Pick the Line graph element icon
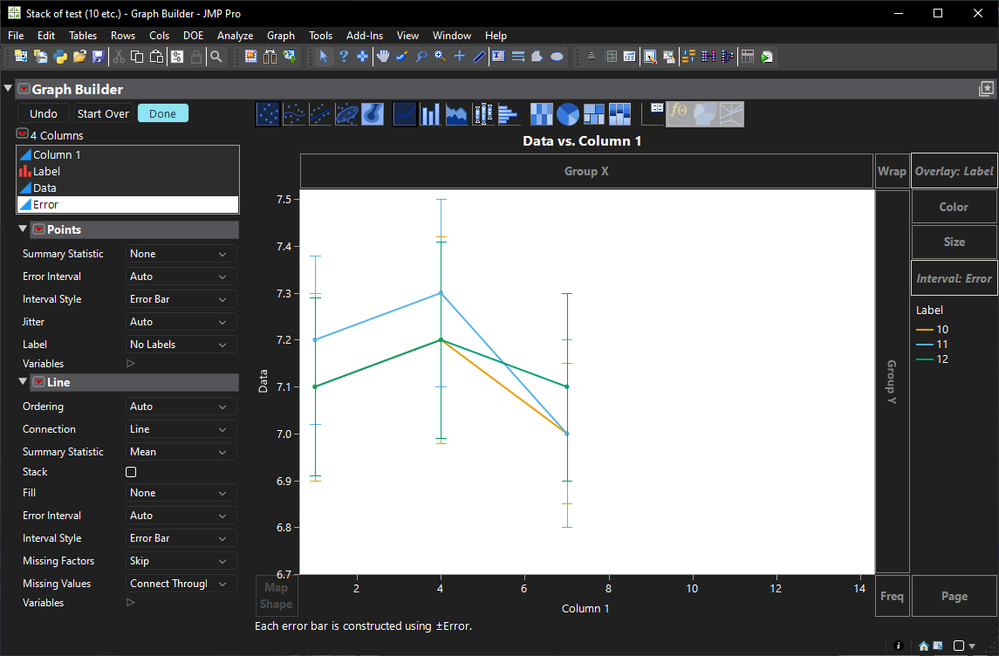The height and width of the screenshot is (656, 999). point(404,115)
